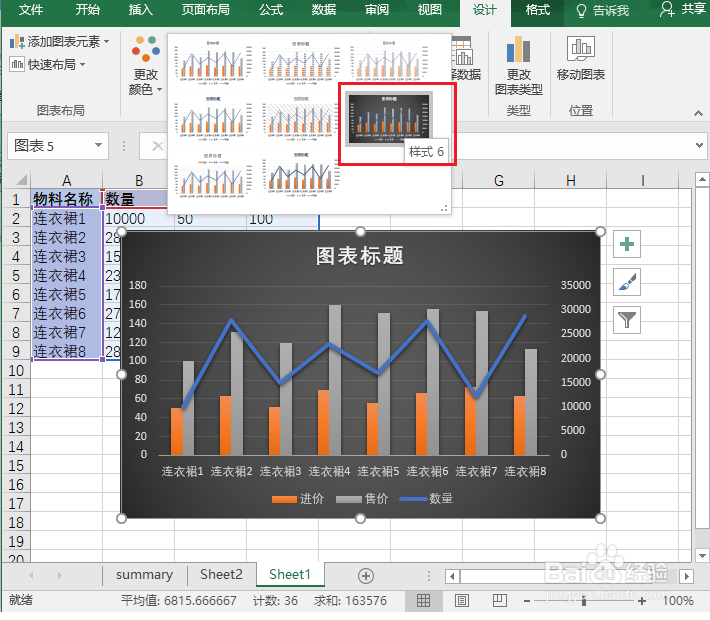Select column header G
710x620 pixels.
(499, 181)
